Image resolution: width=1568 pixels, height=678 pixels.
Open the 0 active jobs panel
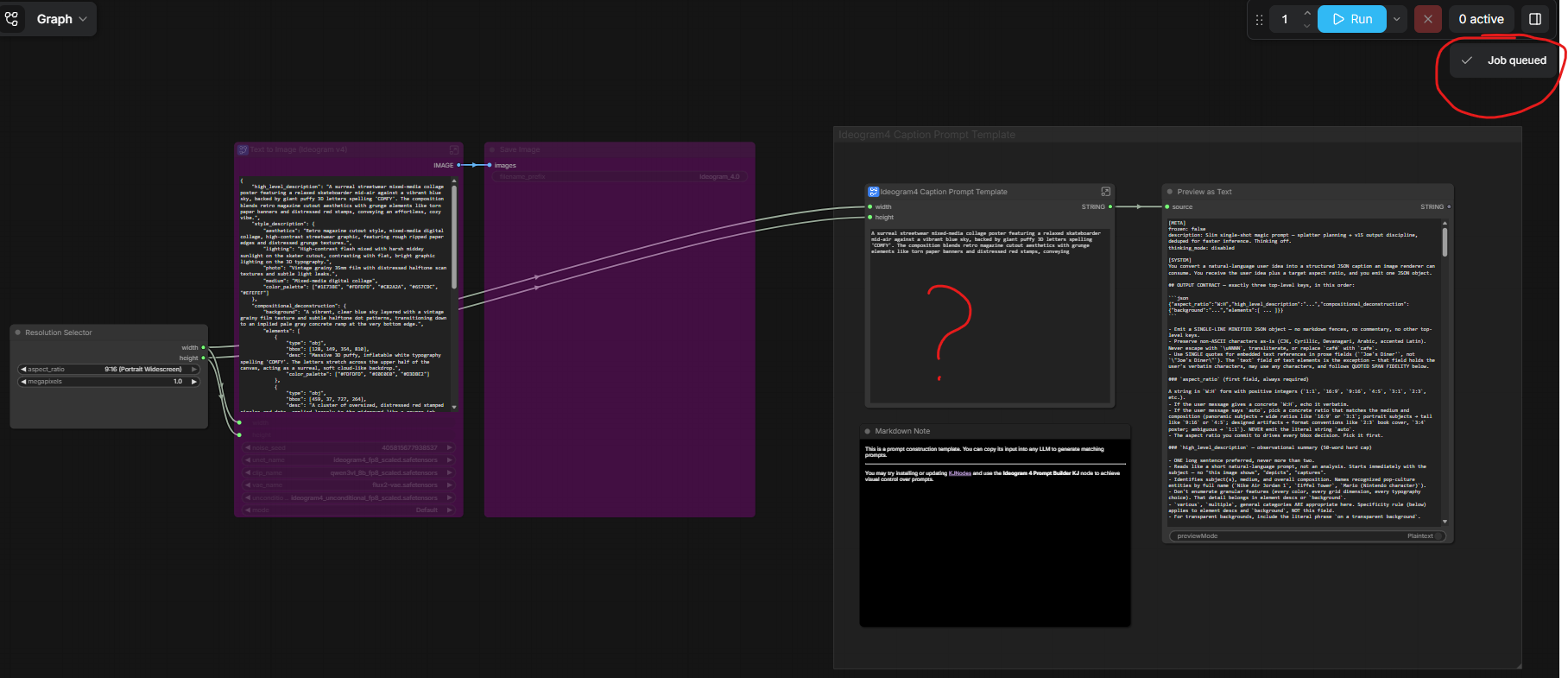1481,19
